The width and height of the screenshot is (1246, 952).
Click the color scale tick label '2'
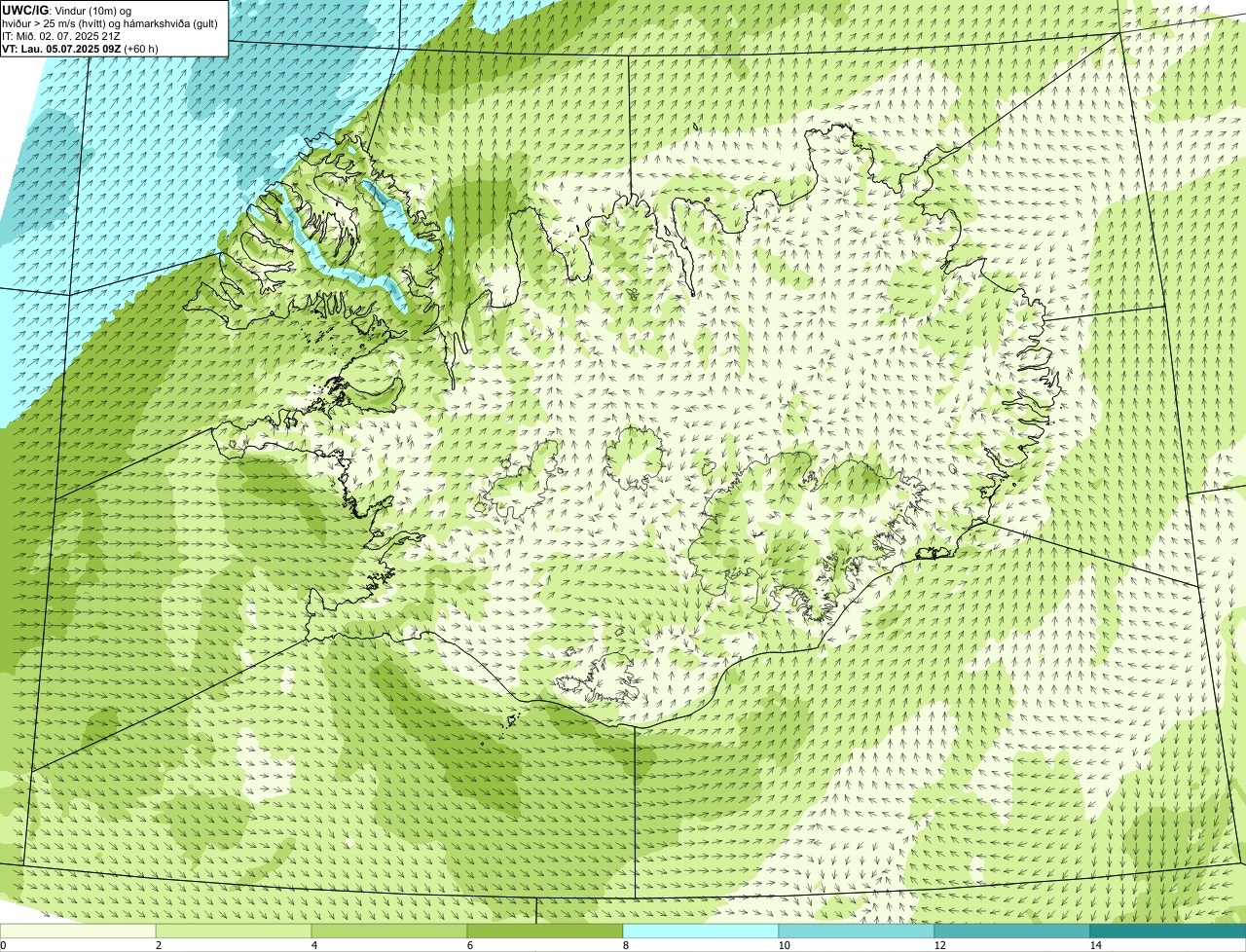tap(158, 945)
